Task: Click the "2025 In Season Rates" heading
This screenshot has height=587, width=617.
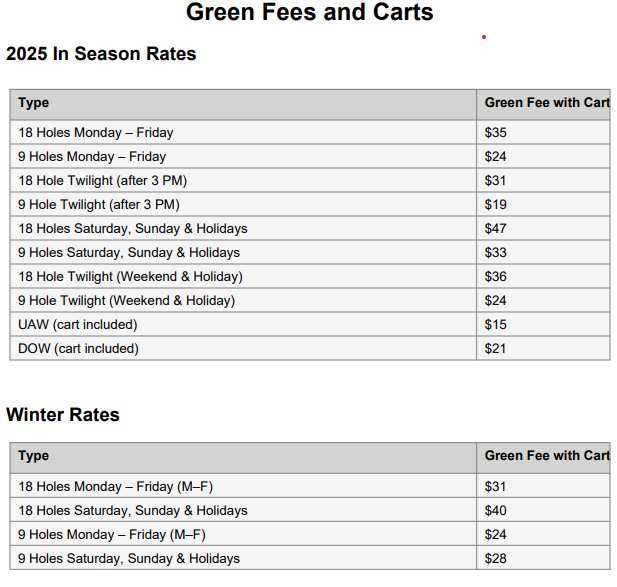Action: point(101,54)
